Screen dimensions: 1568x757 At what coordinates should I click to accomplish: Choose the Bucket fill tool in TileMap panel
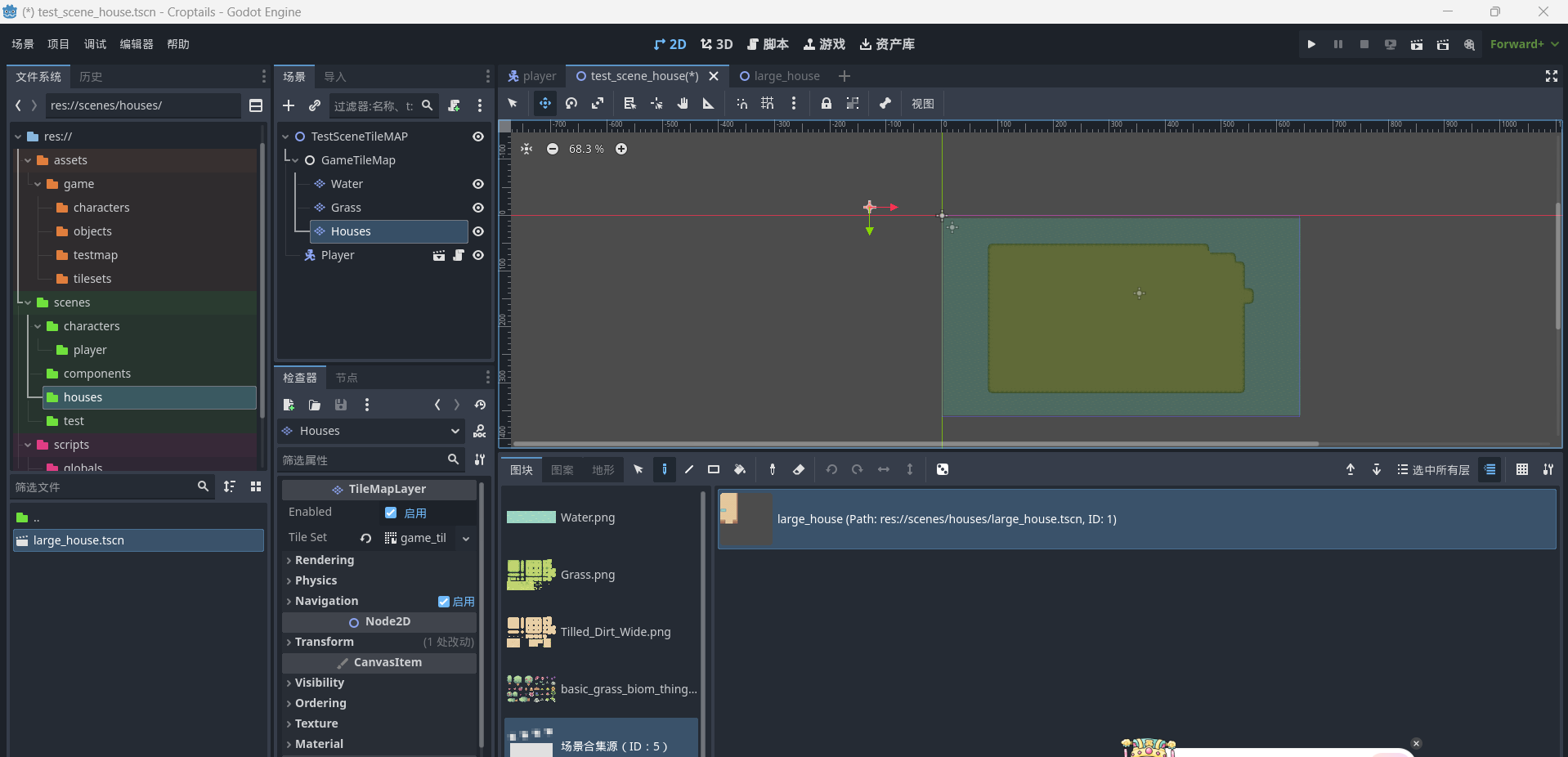(x=740, y=469)
